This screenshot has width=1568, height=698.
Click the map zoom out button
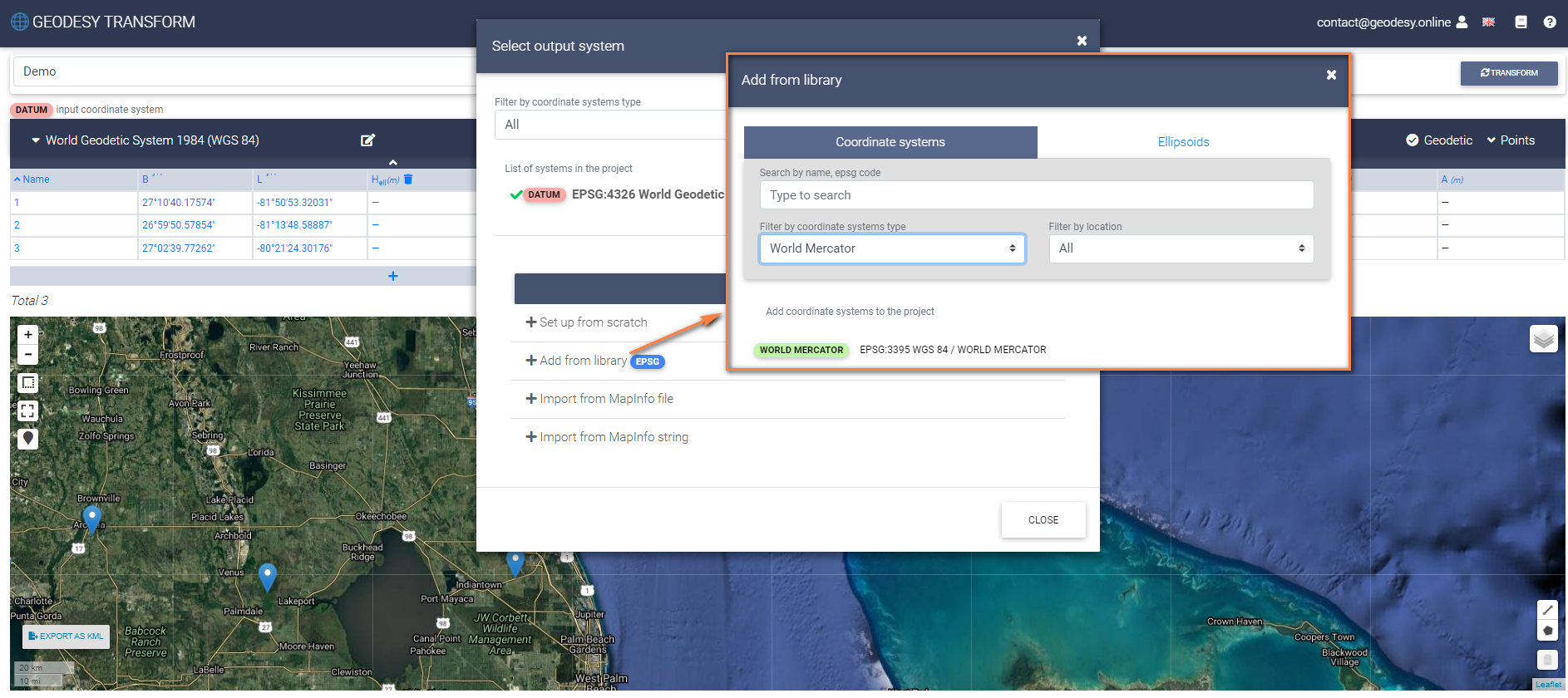coord(28,355)
